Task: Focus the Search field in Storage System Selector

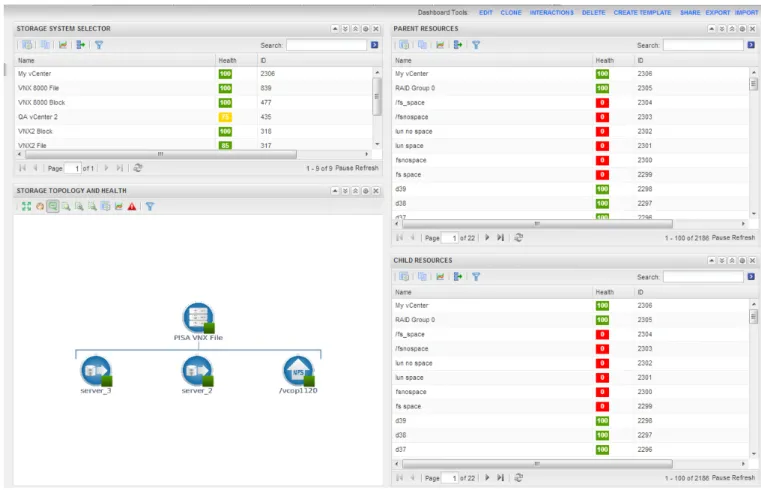Action: coord(326,45)
